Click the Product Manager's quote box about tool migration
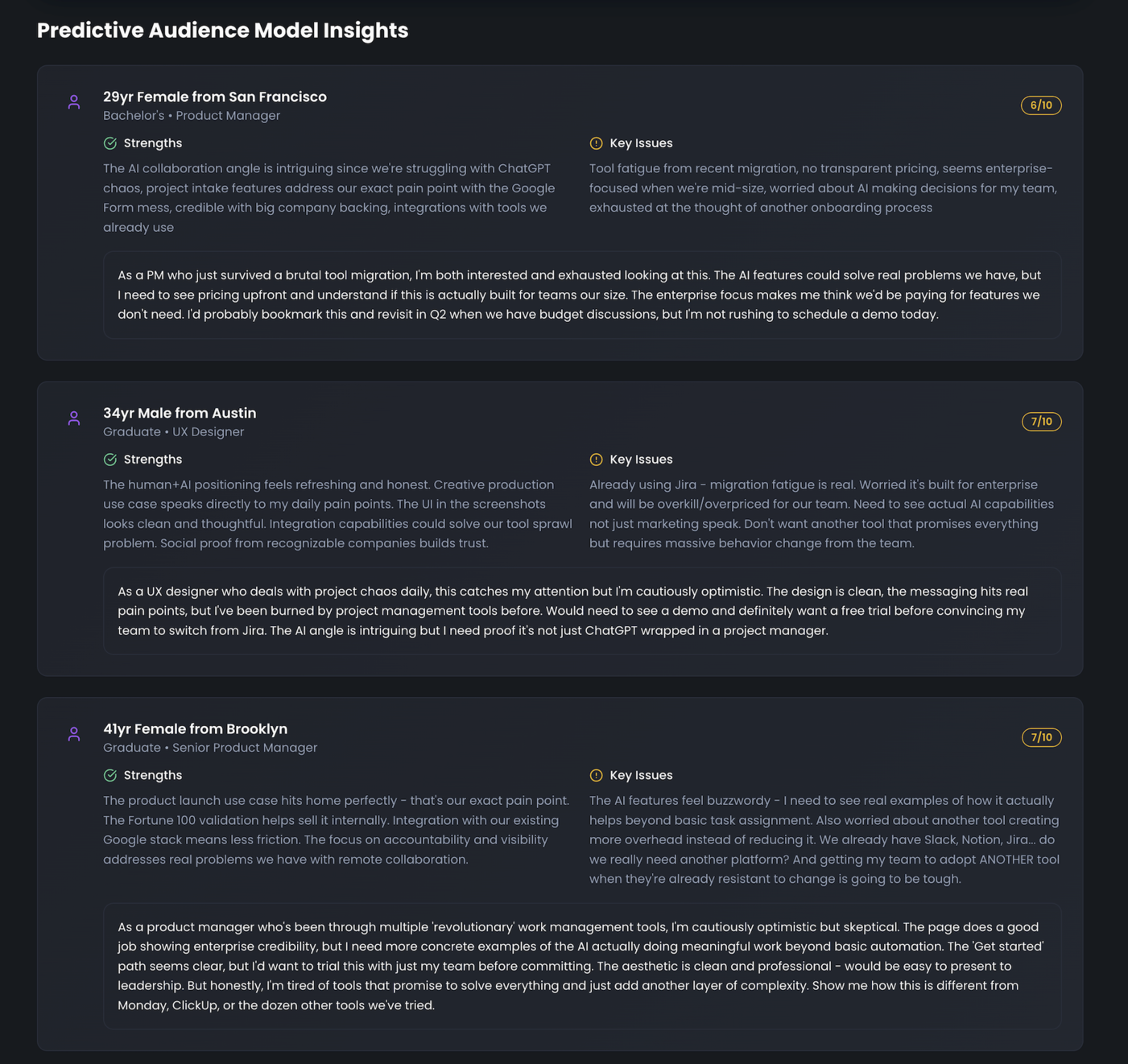This screenshot has width=1128, height=1064. tap(581, 295)
